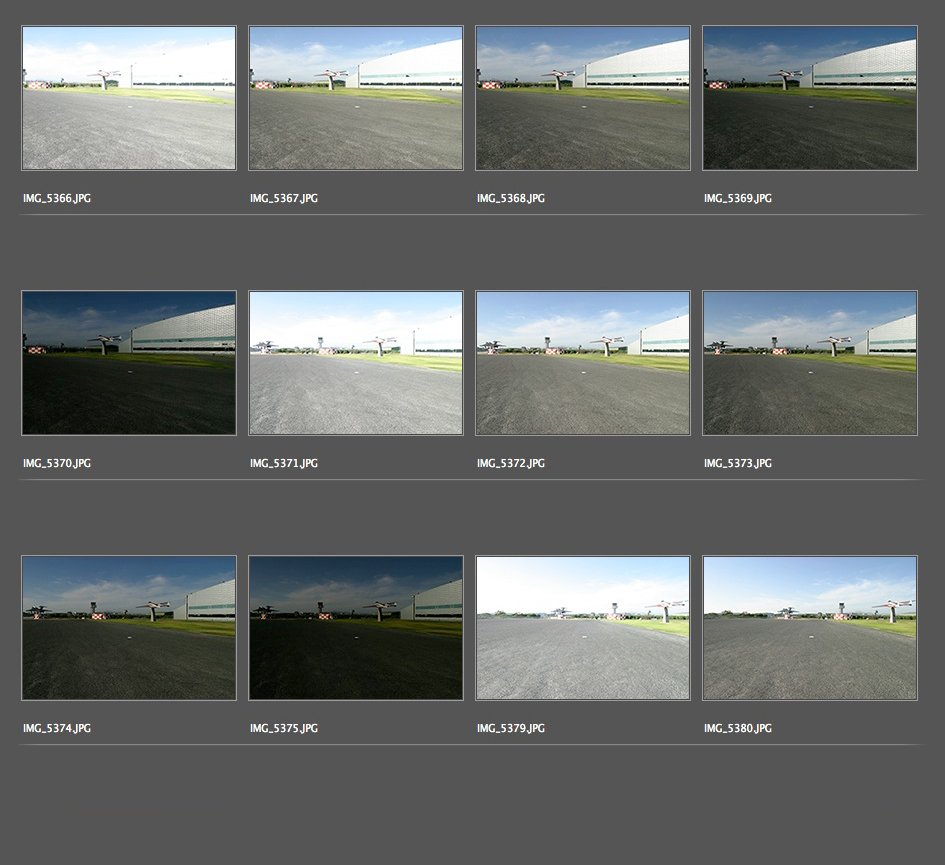Select the IMG_5370.JPG filename label

point(57,464)
